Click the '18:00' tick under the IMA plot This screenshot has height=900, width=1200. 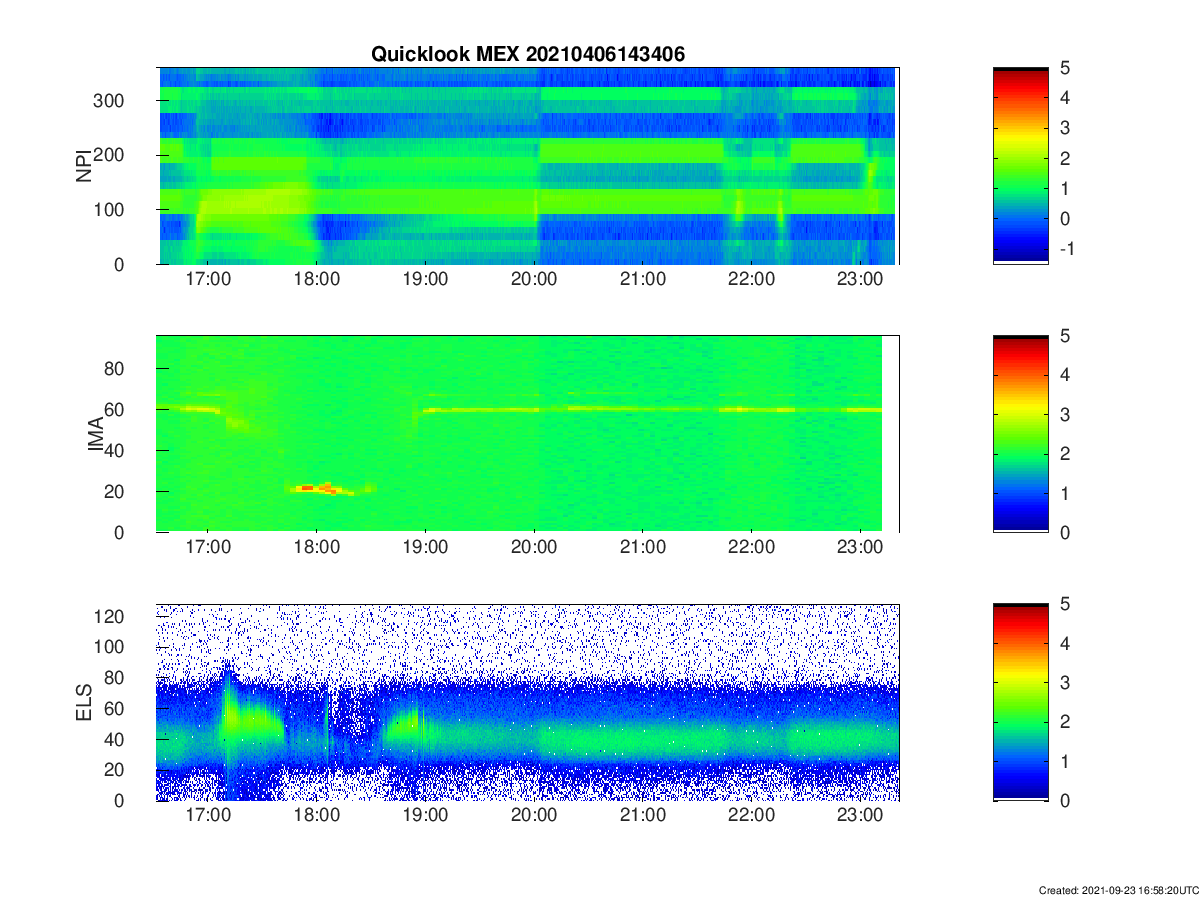316,548
